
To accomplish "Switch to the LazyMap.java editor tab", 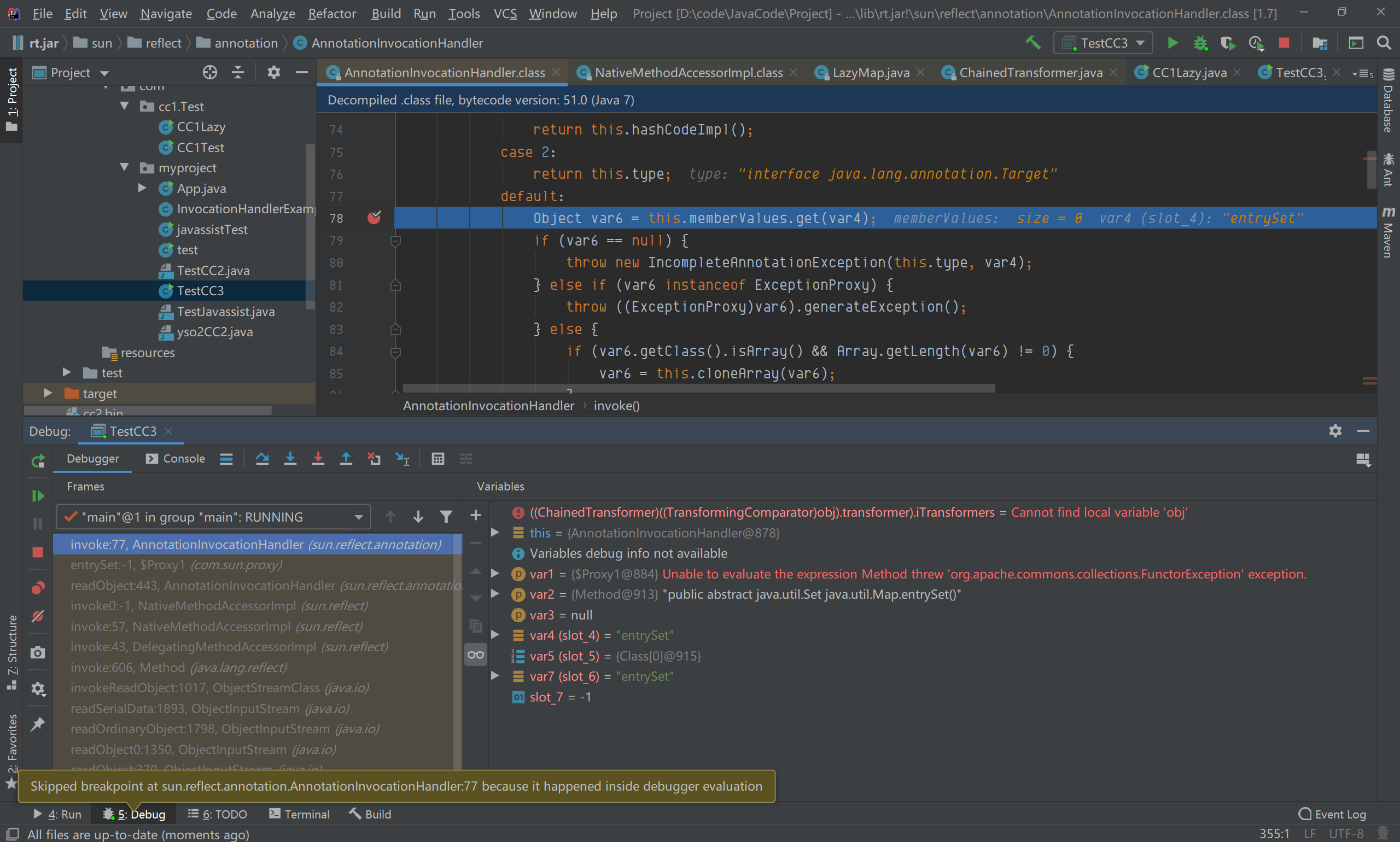I will tap(871, 73).
